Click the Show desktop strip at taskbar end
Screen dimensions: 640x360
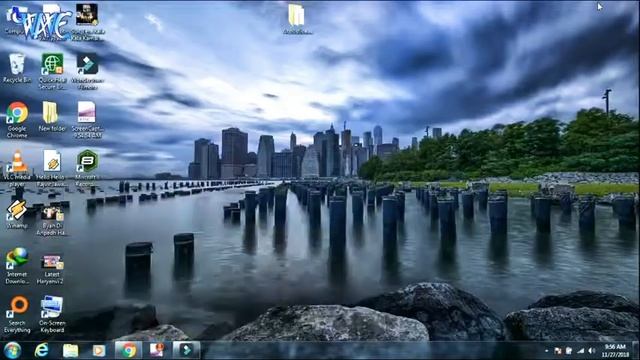636,351
